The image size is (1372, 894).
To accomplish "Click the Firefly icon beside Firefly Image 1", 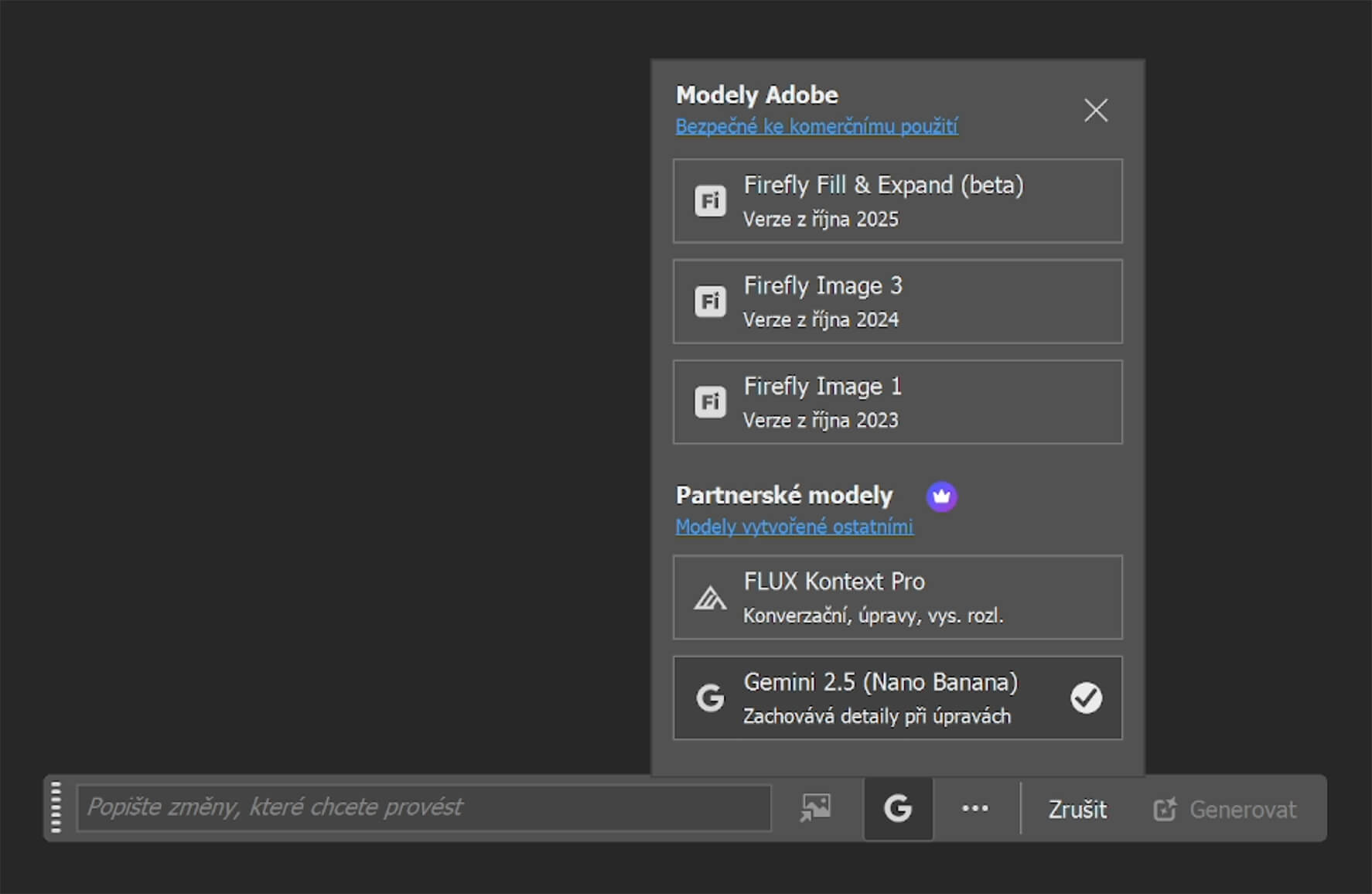I will click(710, 402).
